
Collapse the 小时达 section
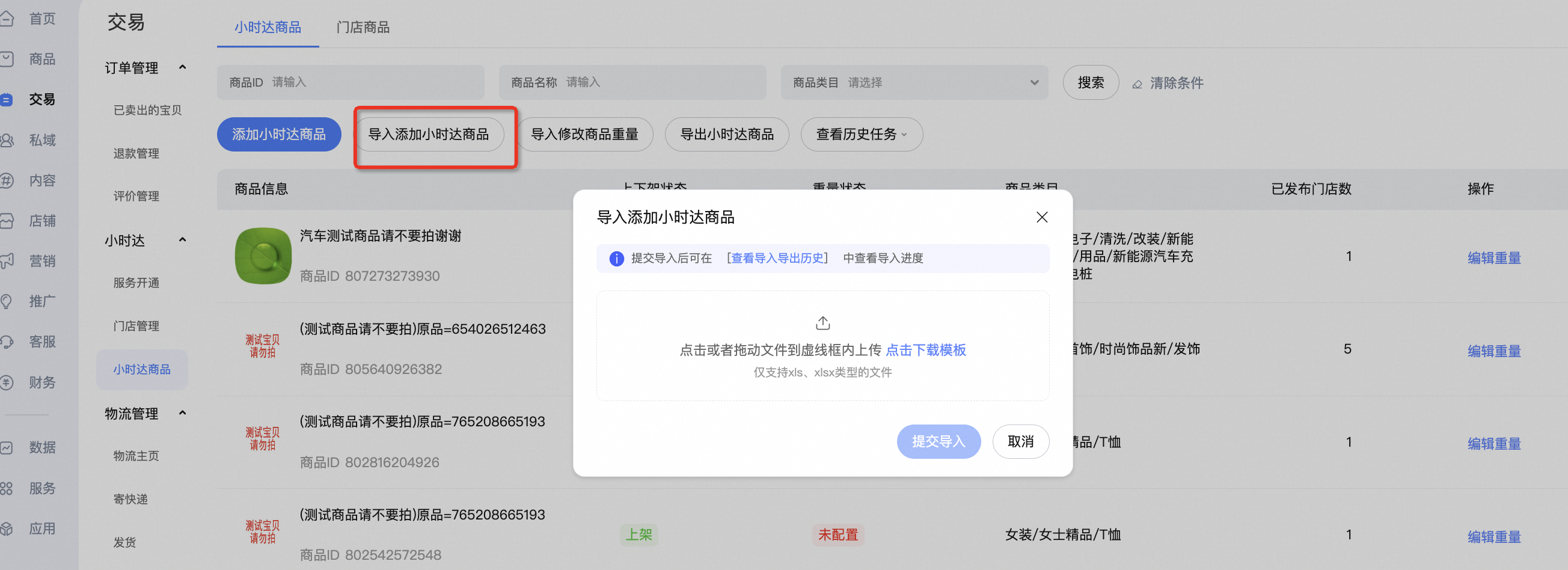click(183, 240)
